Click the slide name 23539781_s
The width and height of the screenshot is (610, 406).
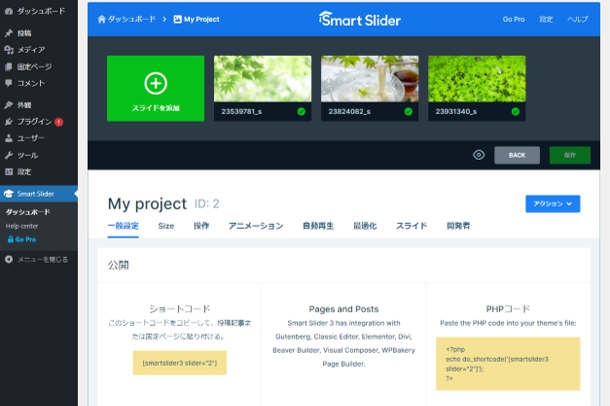pyautogui.click(x=242, y=112)
